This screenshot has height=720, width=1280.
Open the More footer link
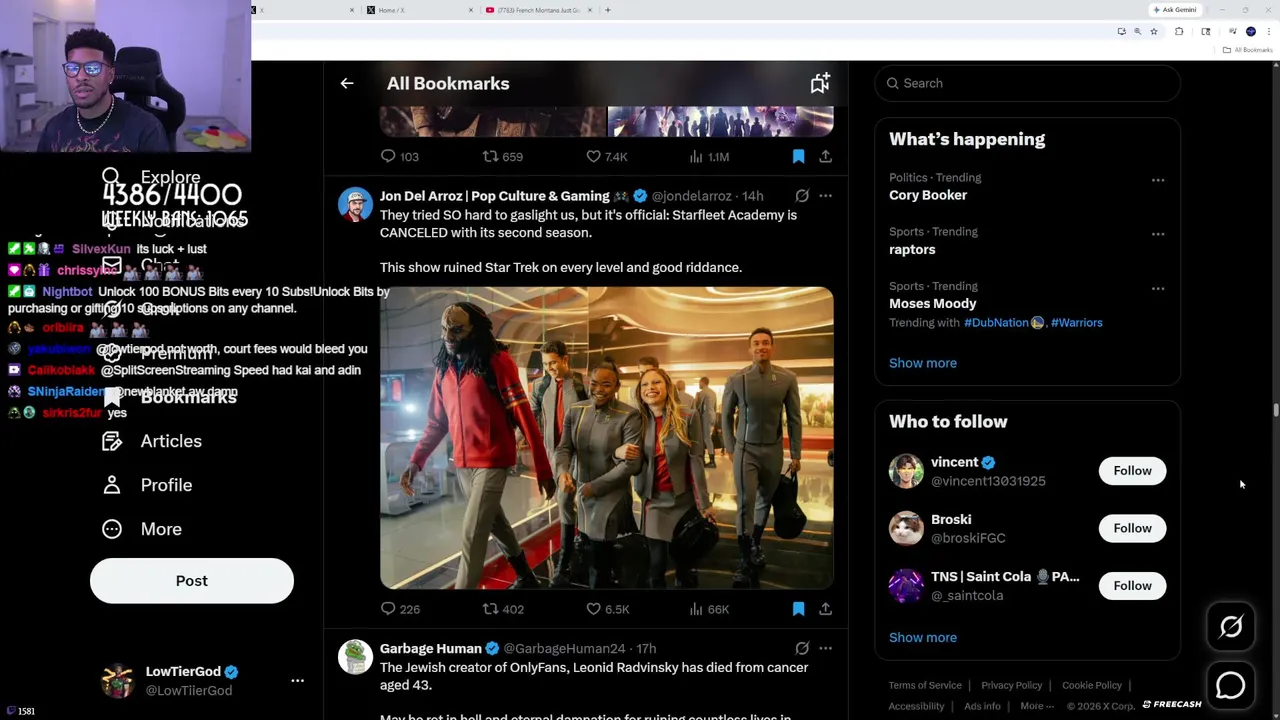click(1036, 706)
